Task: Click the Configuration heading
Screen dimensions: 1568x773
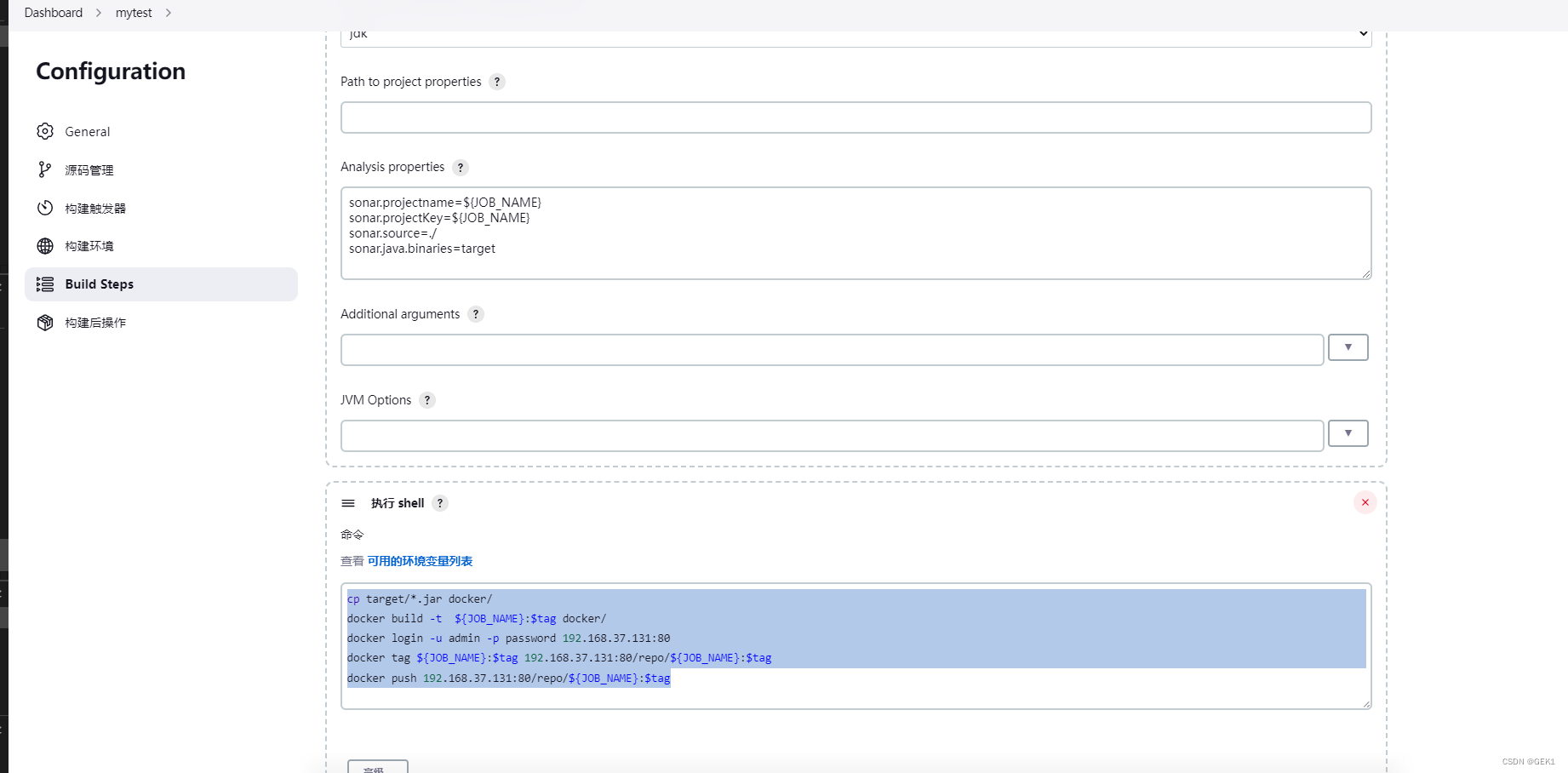Action: [111, 72]
